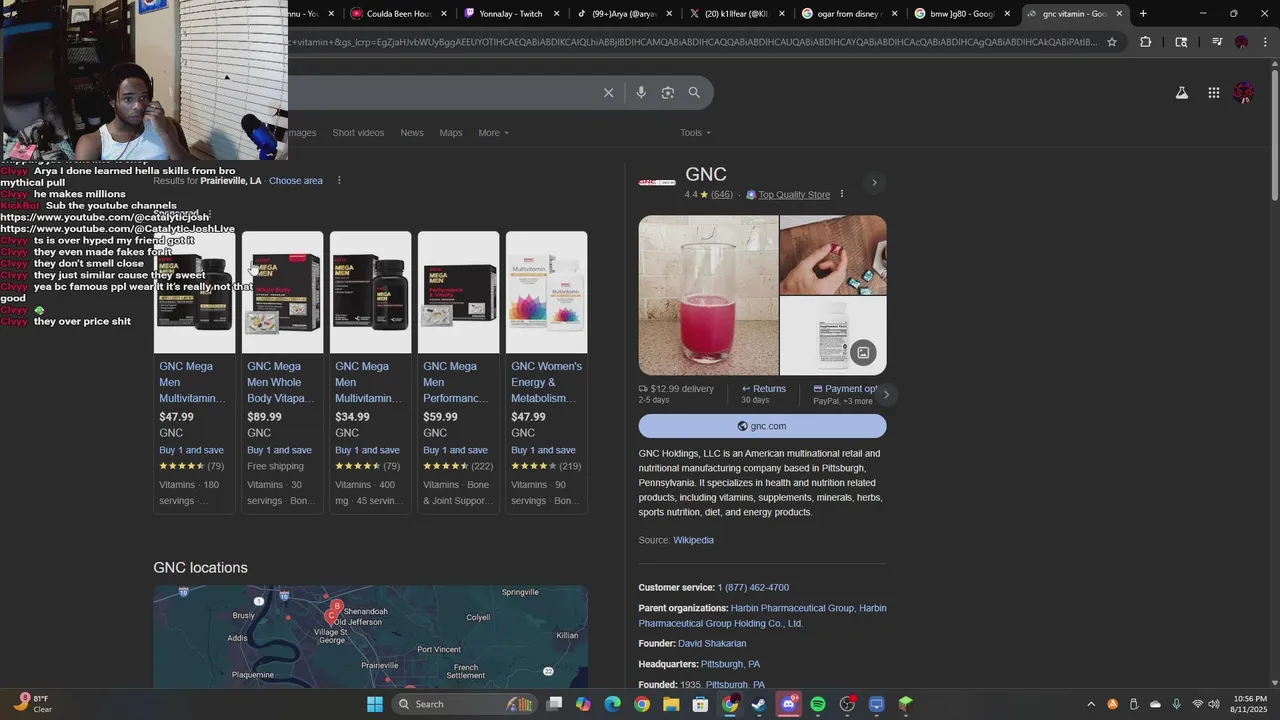Visit gnc.com button
The image size is (1280, 720).
(762, 426)
